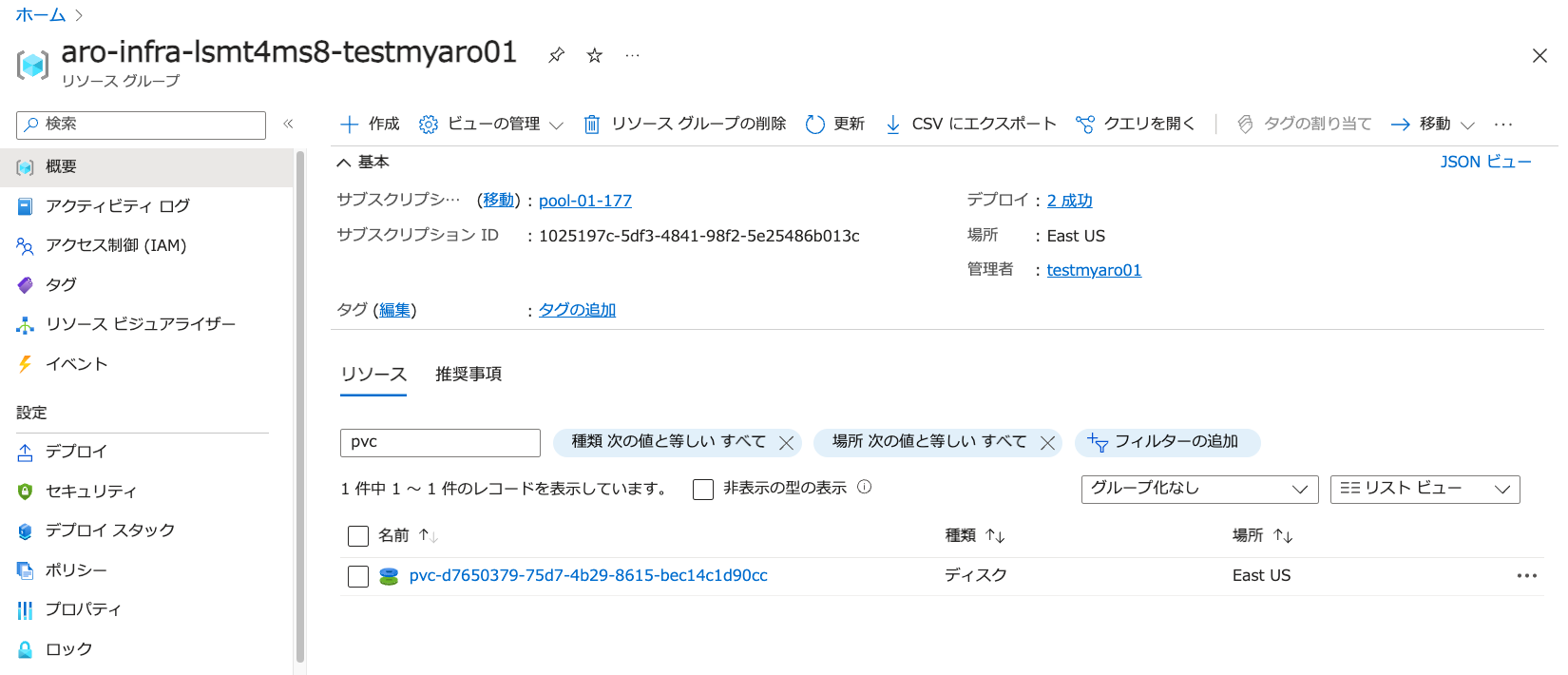This screenshot has width=1568, height=675.
Task: Click the ビューの管理 gear icon
Action: tap(429, 125)
